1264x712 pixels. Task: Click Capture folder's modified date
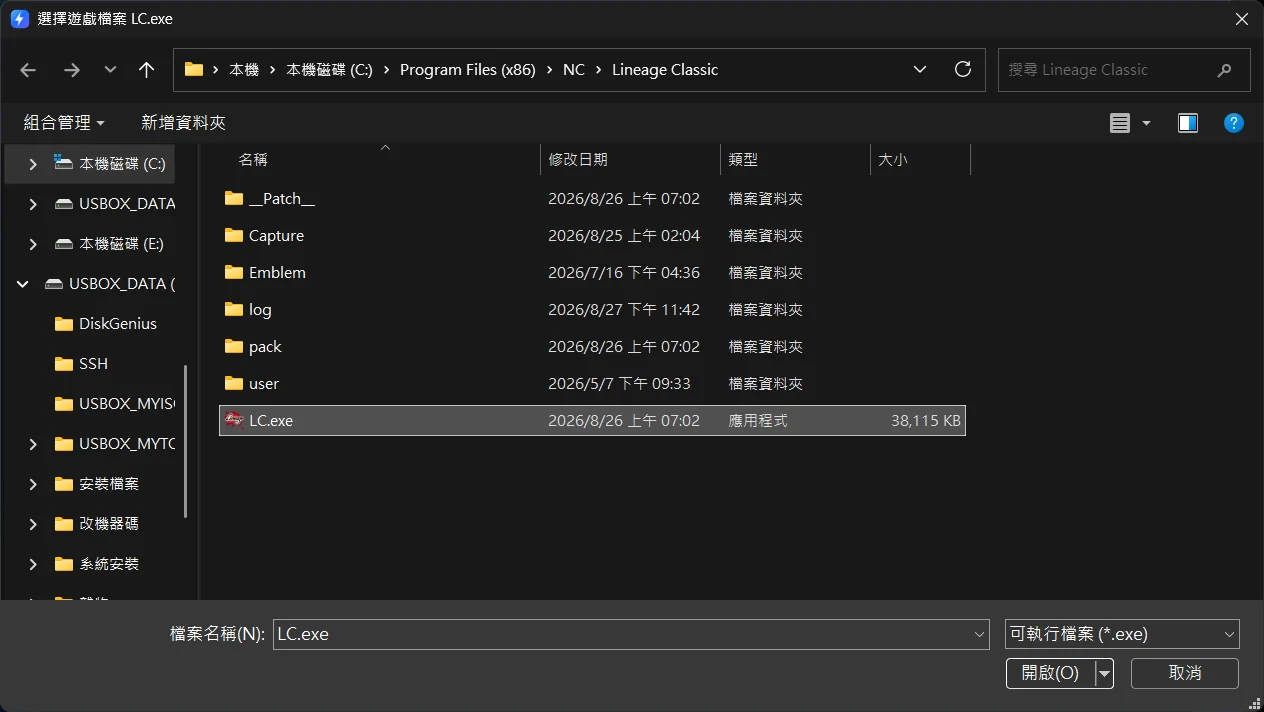pyautogui.click(x=624, y=236)
